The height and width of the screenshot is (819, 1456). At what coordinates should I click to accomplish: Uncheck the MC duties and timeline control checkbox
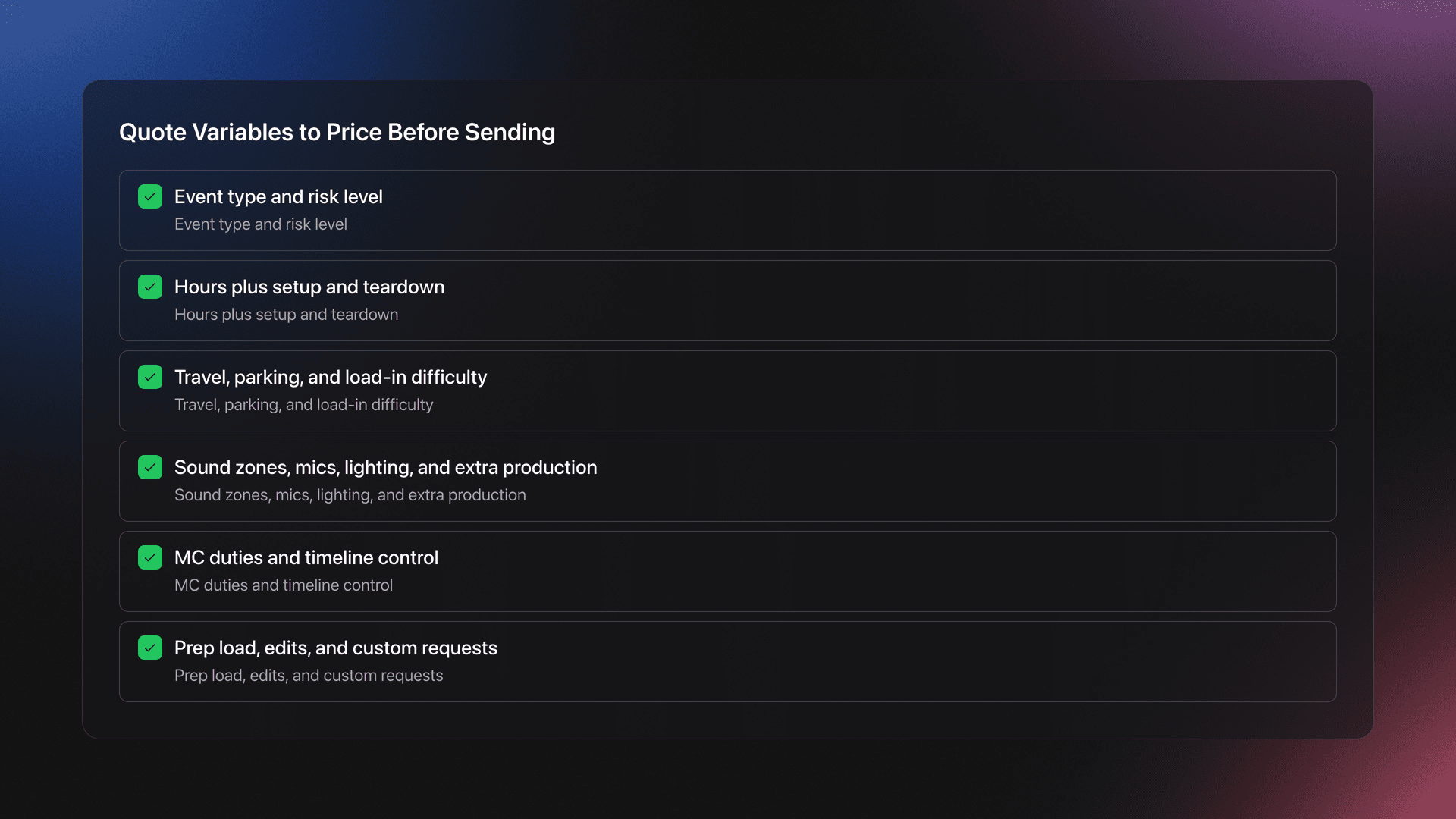pyautogui.click(x=150, y=557)
